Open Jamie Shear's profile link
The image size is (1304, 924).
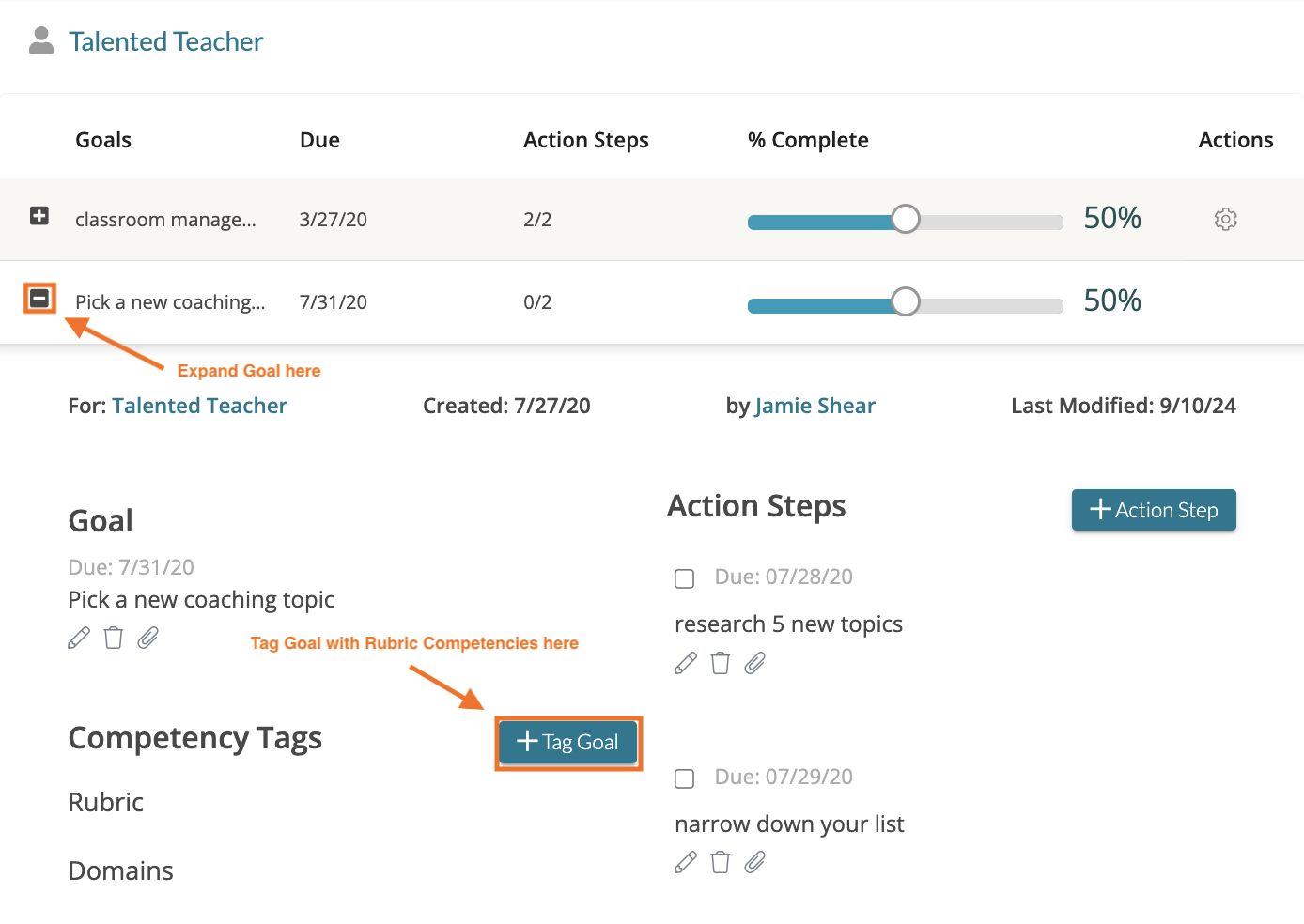(815, 406)
